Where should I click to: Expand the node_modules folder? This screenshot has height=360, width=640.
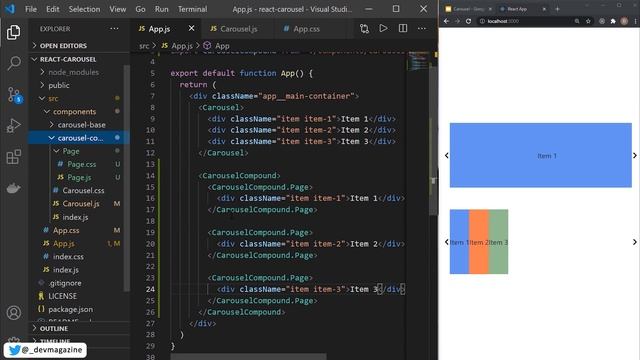tap(73, 72)
